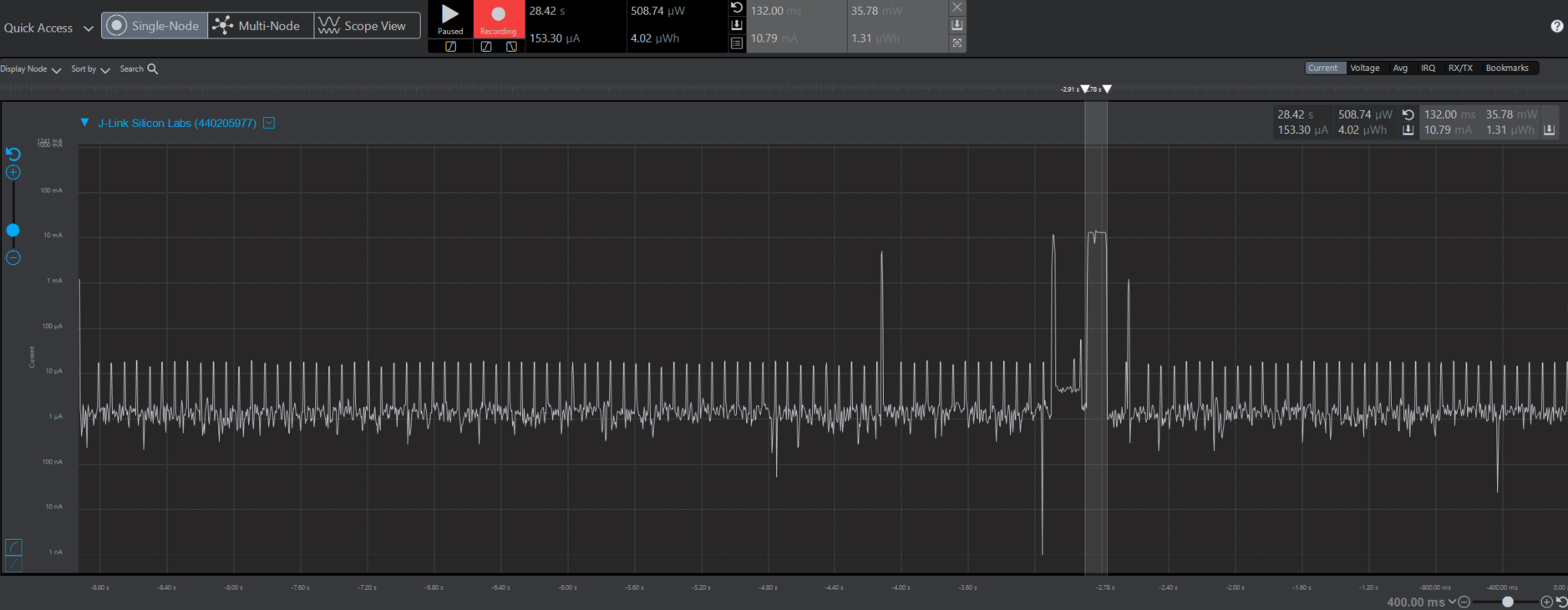
Task: Toggle the Single-Node view mode
Action: [x=155, y=26]
